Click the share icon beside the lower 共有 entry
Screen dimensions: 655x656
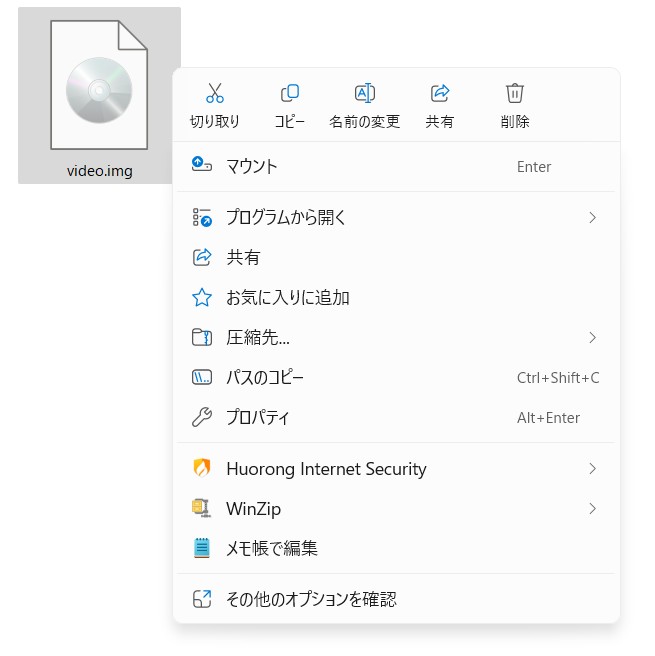point(202,257)
